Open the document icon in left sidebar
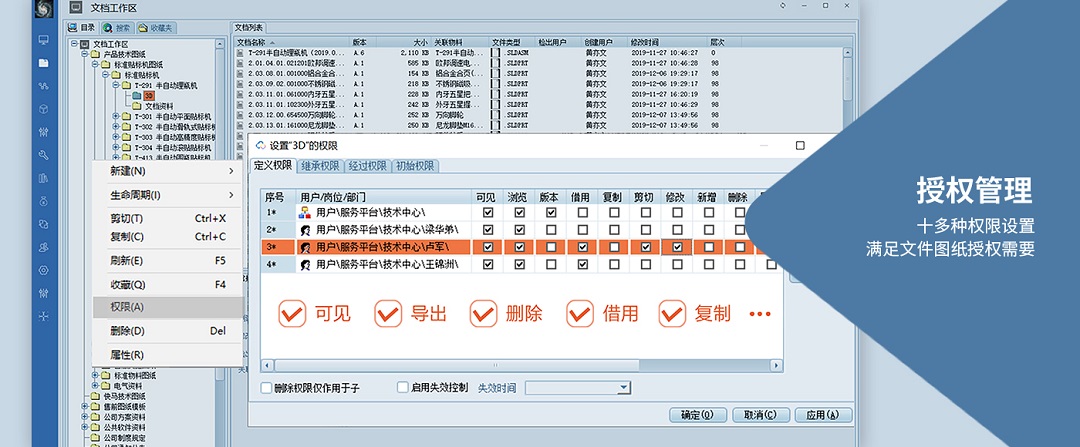Image resolution: width=1080 pixels, height=447 pixels. pos(43,63)
